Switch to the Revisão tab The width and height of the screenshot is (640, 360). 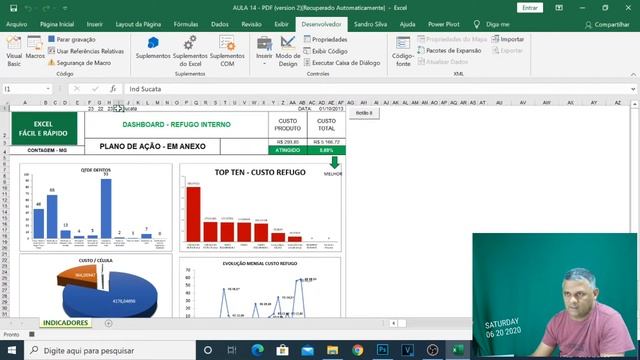[x=251, y=24]
